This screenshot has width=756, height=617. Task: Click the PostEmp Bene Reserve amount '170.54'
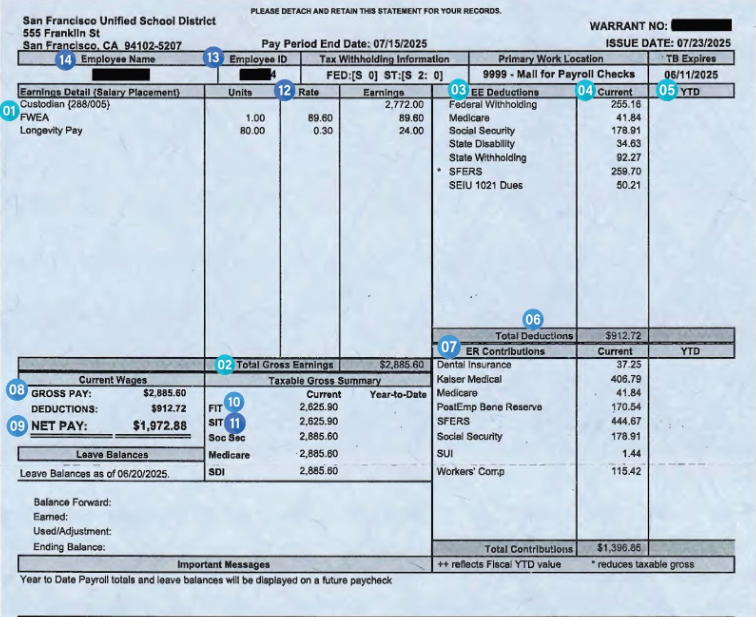[626, 407]
